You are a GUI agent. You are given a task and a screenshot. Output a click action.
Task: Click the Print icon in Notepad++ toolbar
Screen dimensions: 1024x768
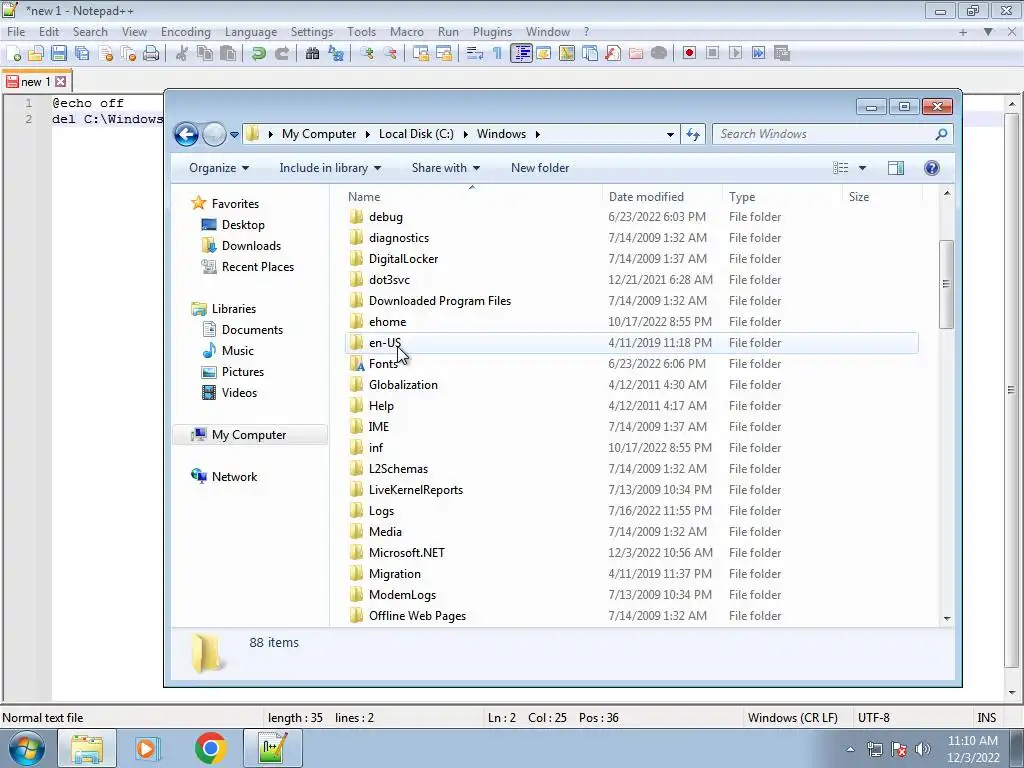tap(152, 54)
